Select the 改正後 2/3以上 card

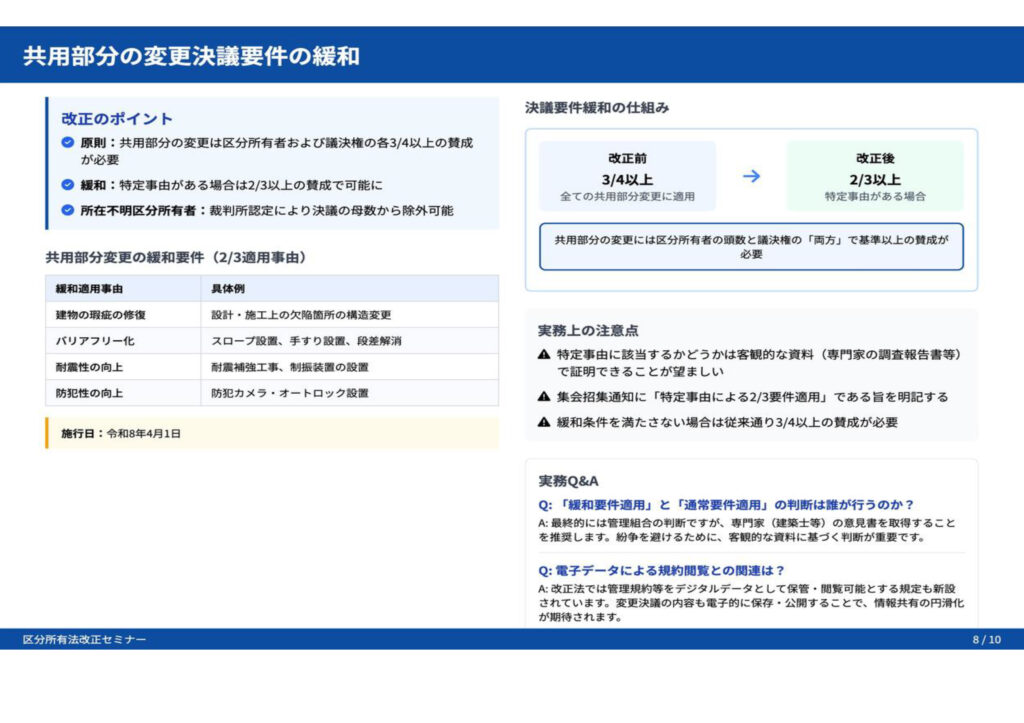874,176
